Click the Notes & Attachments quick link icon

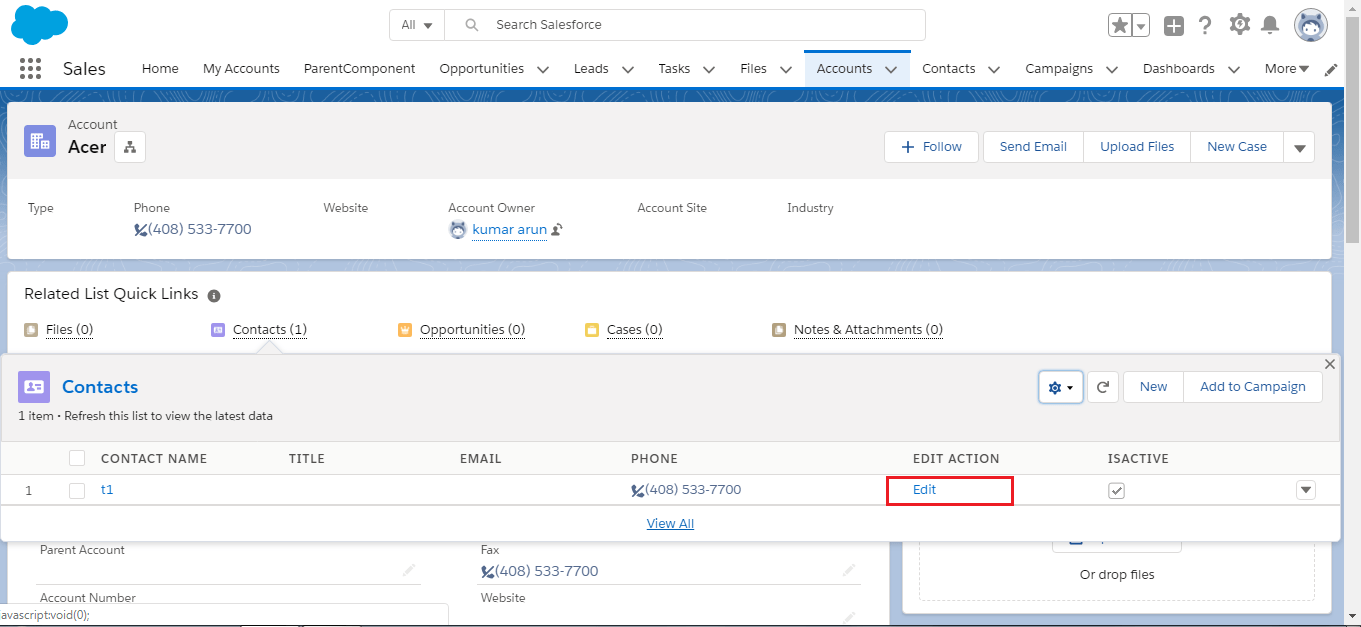(779, 330)
